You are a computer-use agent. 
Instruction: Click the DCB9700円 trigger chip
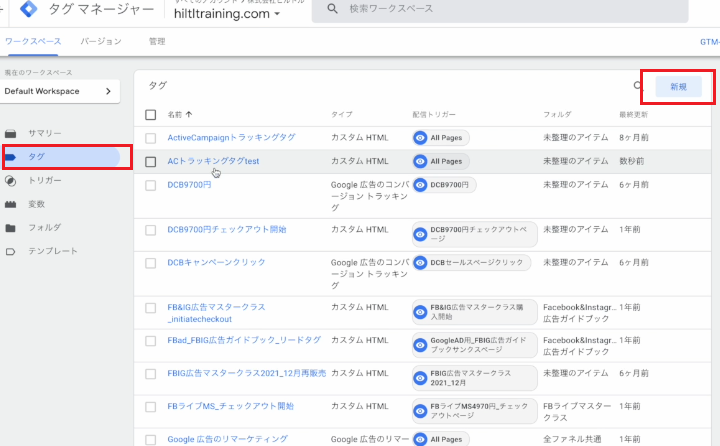point(444,185)
